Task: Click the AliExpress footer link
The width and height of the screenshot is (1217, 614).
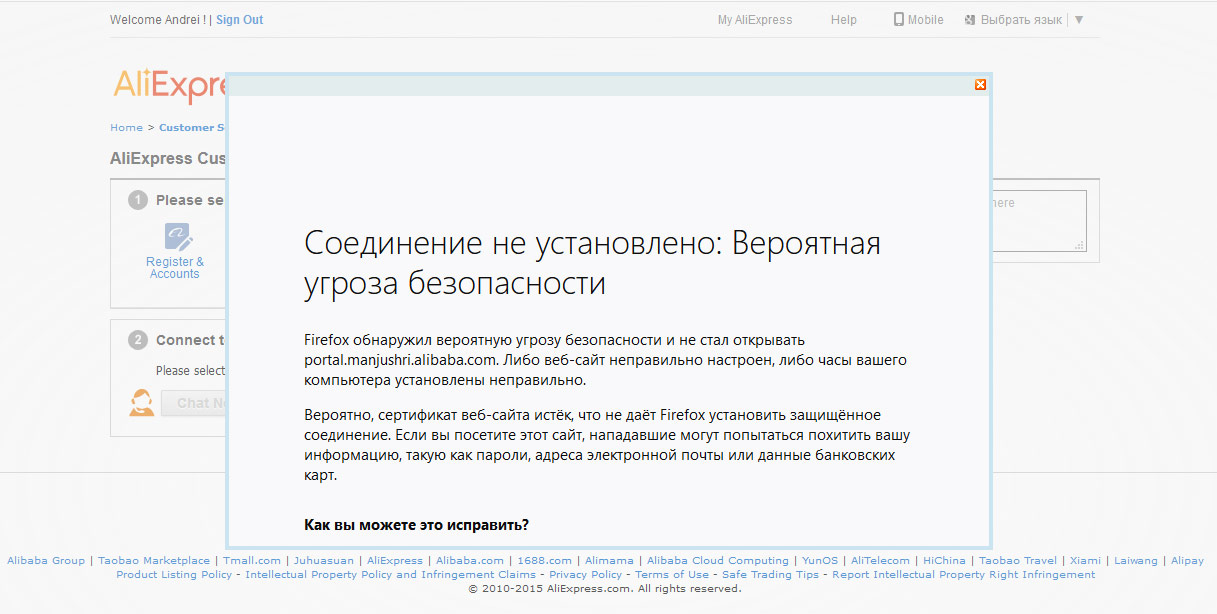Action: click(395, 561)
